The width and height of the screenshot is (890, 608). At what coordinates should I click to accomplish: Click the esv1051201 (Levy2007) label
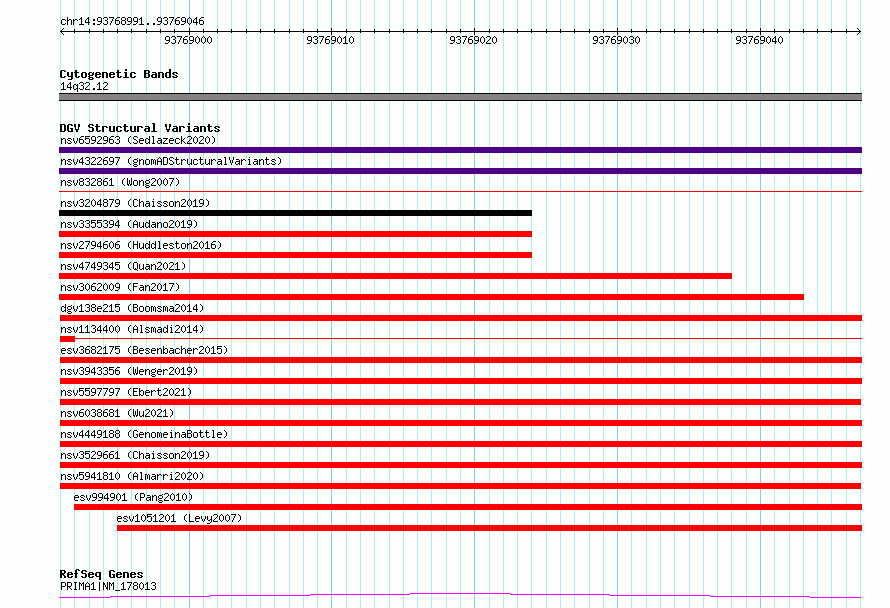179,518
